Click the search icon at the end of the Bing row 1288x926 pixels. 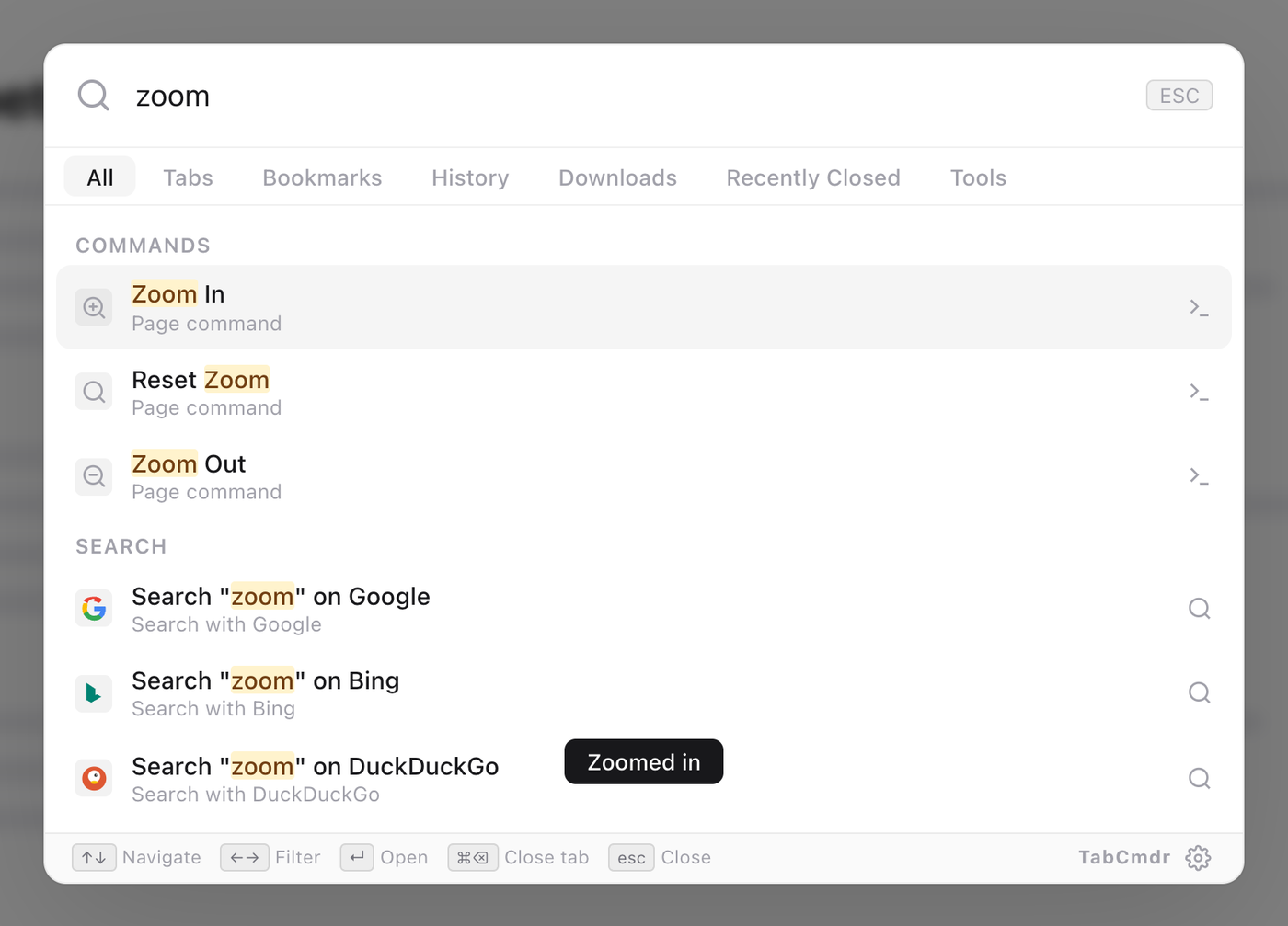[1199, 692]
